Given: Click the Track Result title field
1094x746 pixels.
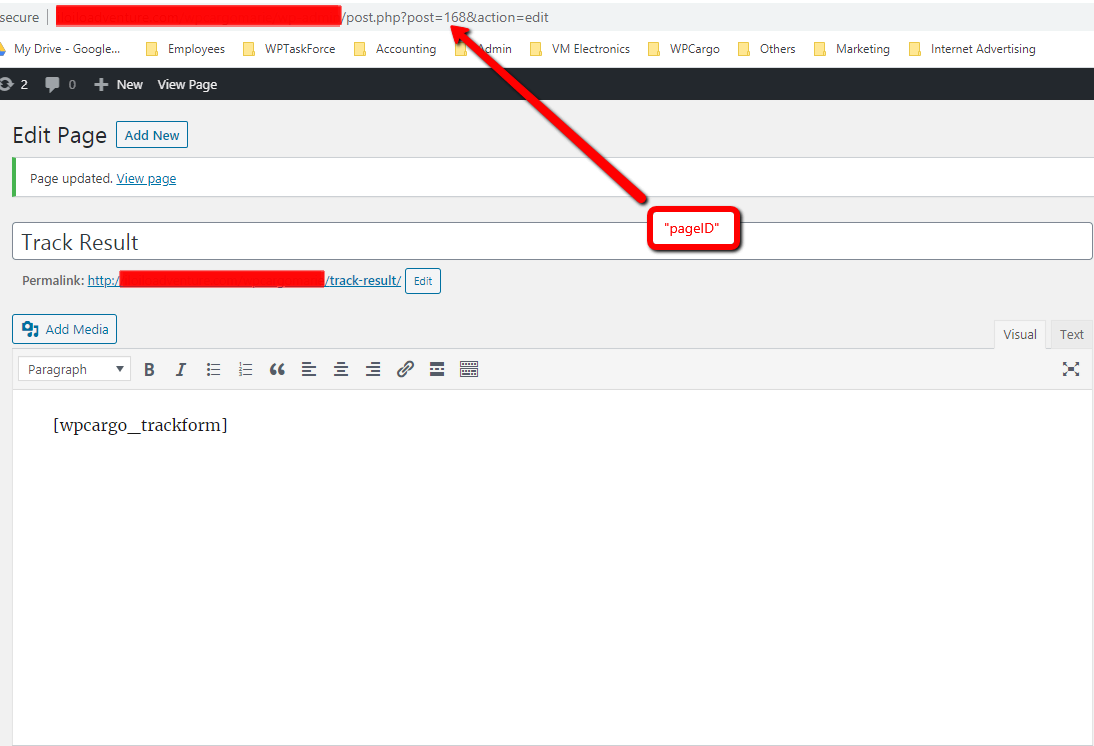Looking at the screenshot, I should point(552,242).
